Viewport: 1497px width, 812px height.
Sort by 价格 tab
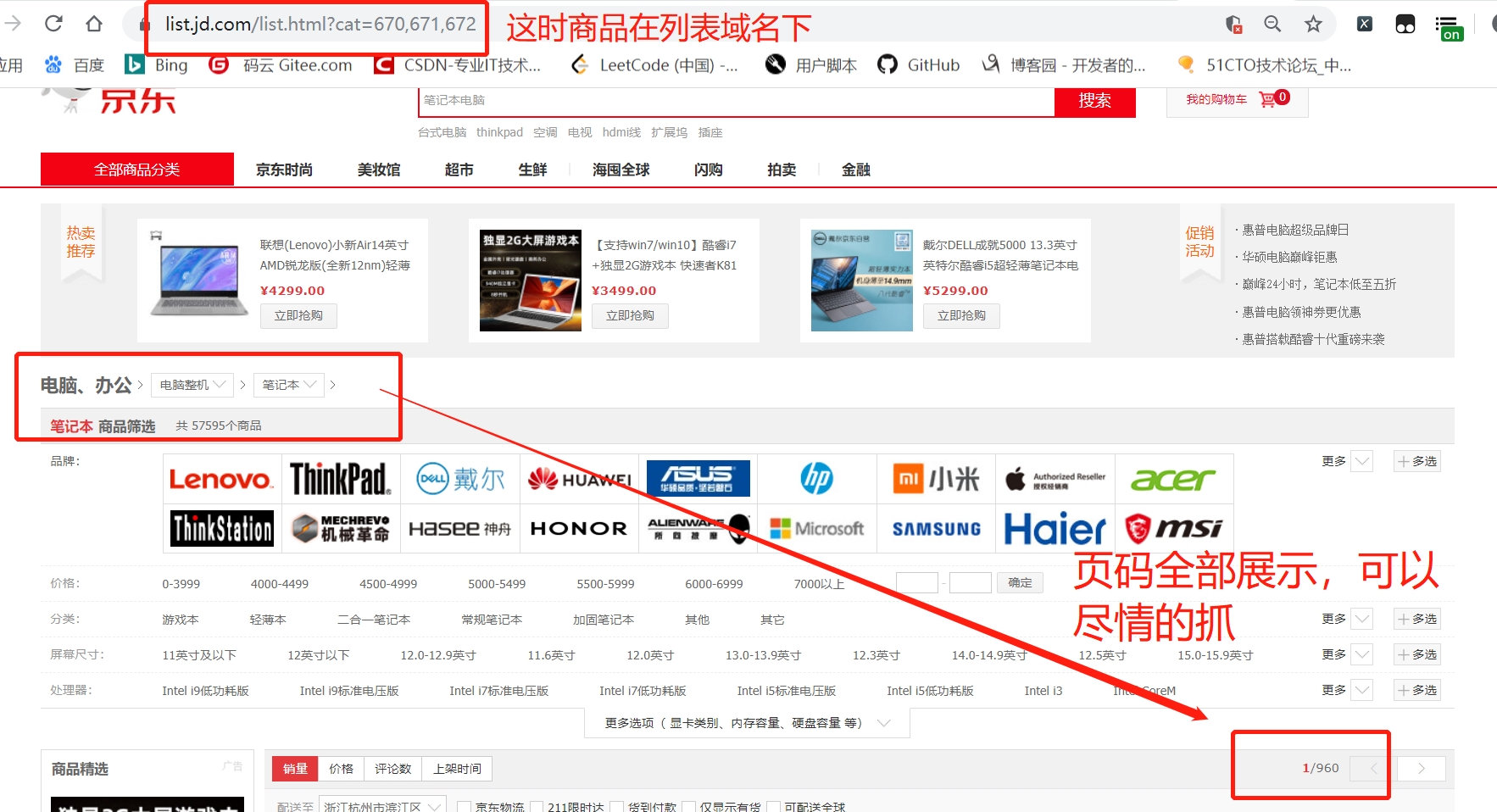coord(342,768)
